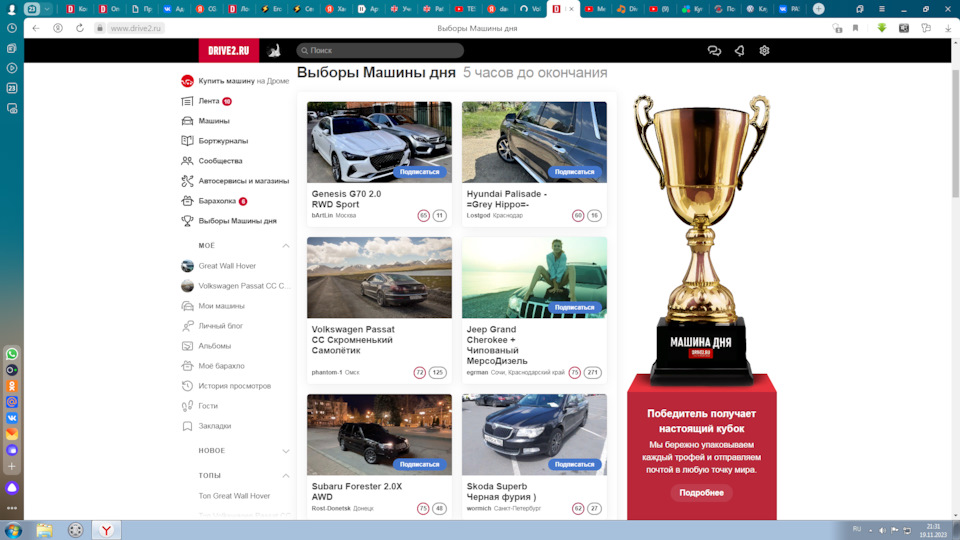960x540 pixels.
Task: Click the DRIVE2.RU logo
Action: pos(228,50)
